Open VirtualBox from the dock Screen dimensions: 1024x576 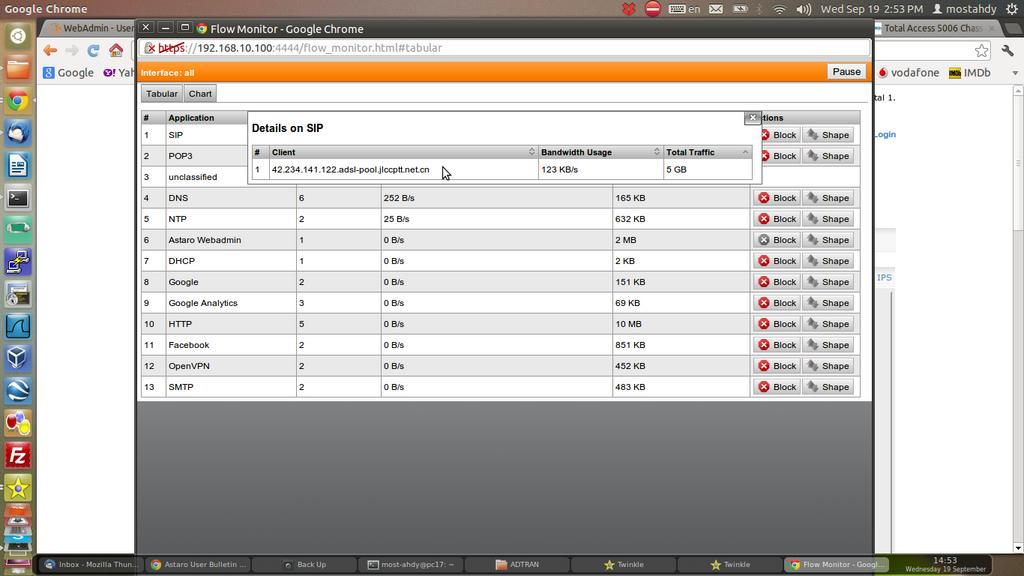tap(18, 358)
